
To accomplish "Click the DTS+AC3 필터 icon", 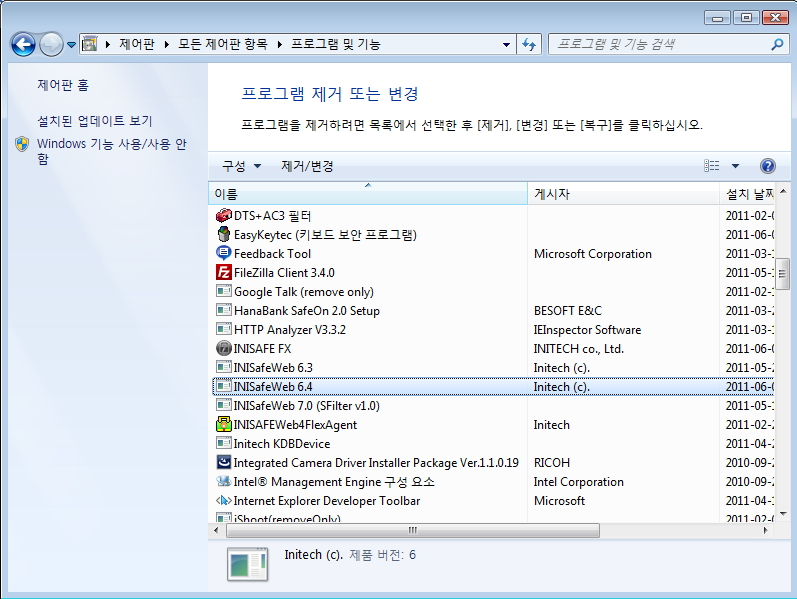I will [x=223, y=216].
